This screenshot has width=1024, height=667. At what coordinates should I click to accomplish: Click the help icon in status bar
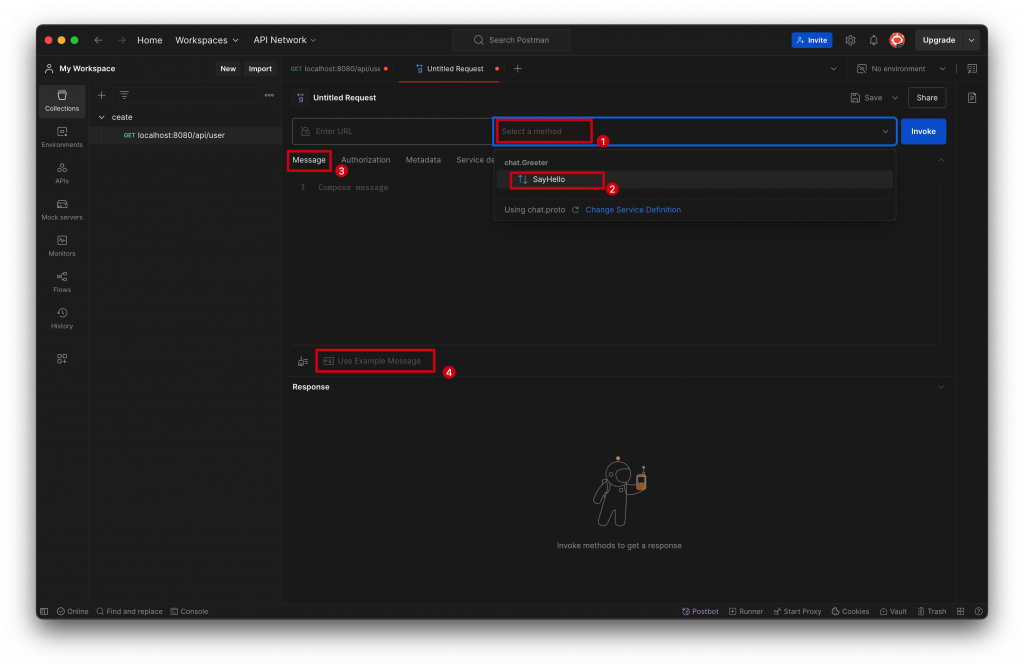pyautogui.click(x=978, y=611)
